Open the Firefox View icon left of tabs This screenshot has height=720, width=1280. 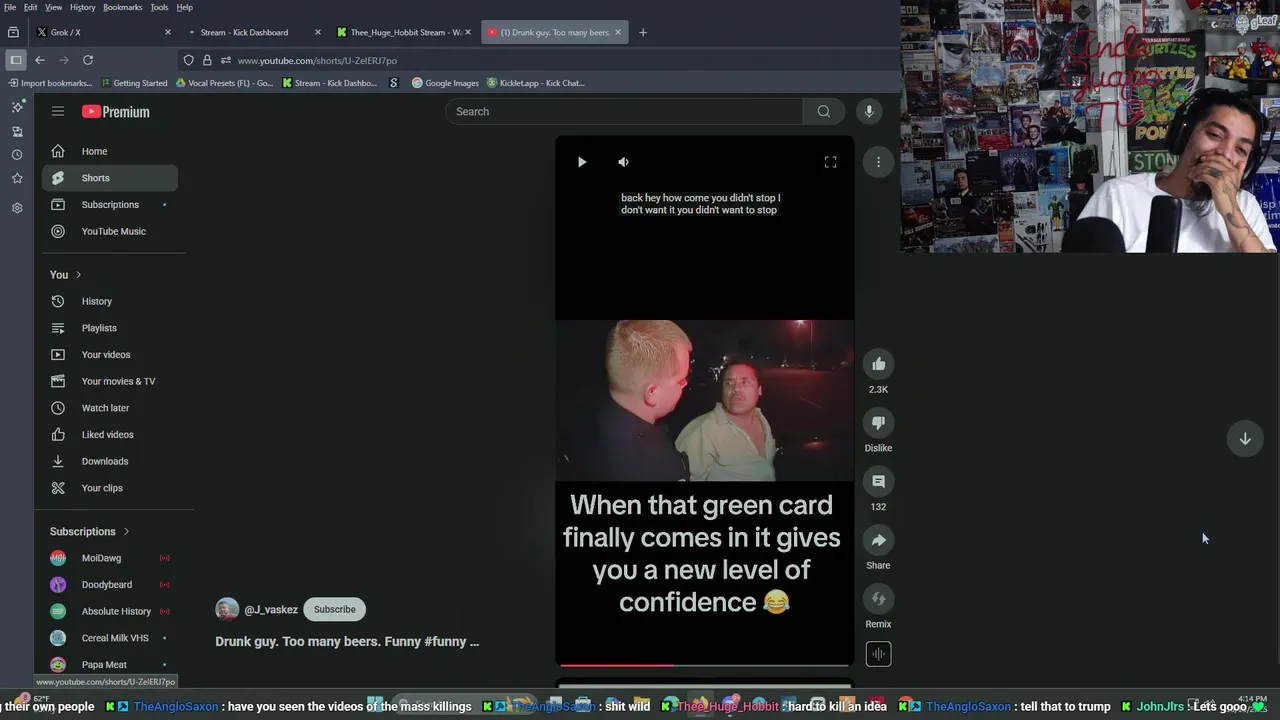click(x=13, y=32)
